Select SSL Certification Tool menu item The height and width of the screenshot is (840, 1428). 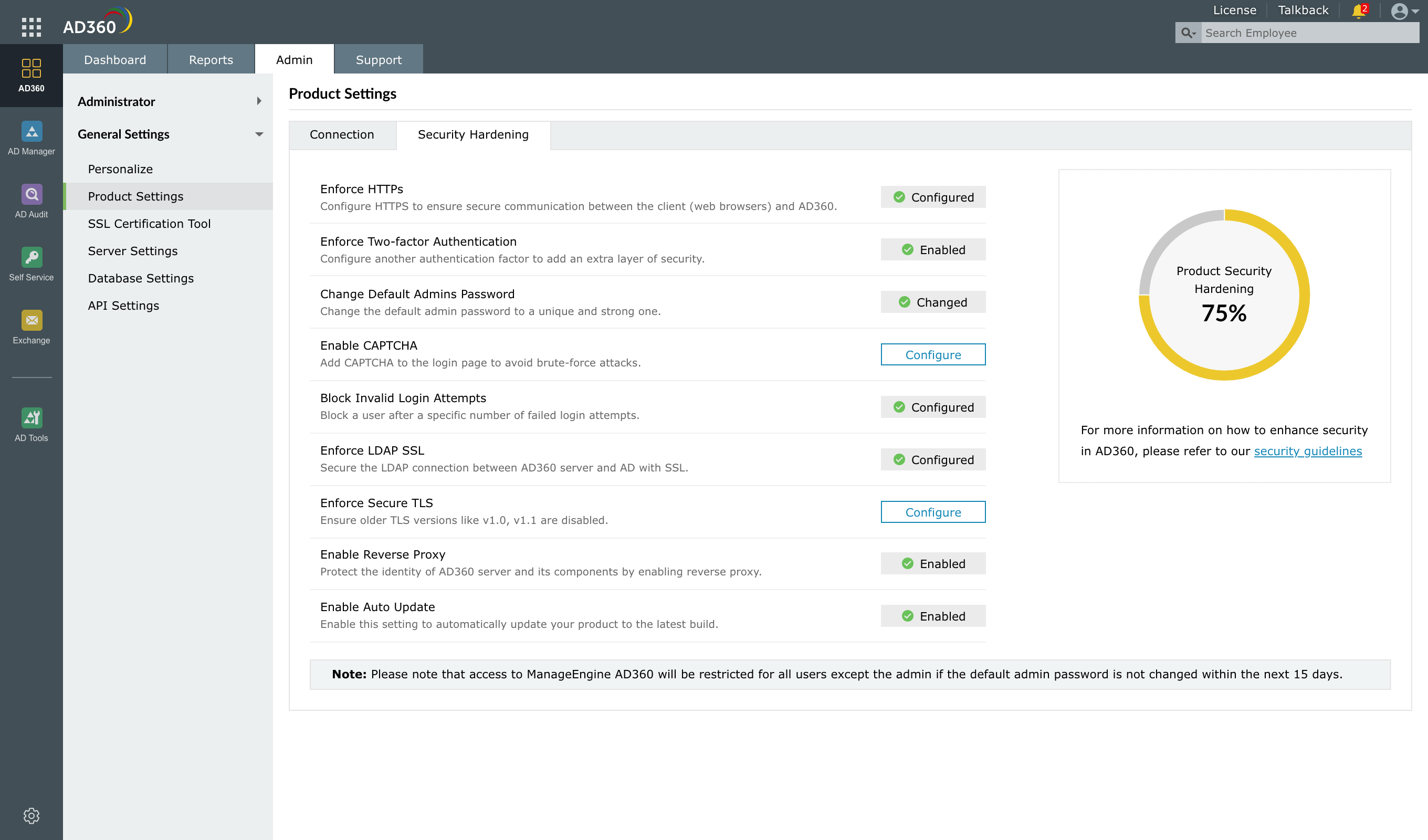tap(149, 223)
